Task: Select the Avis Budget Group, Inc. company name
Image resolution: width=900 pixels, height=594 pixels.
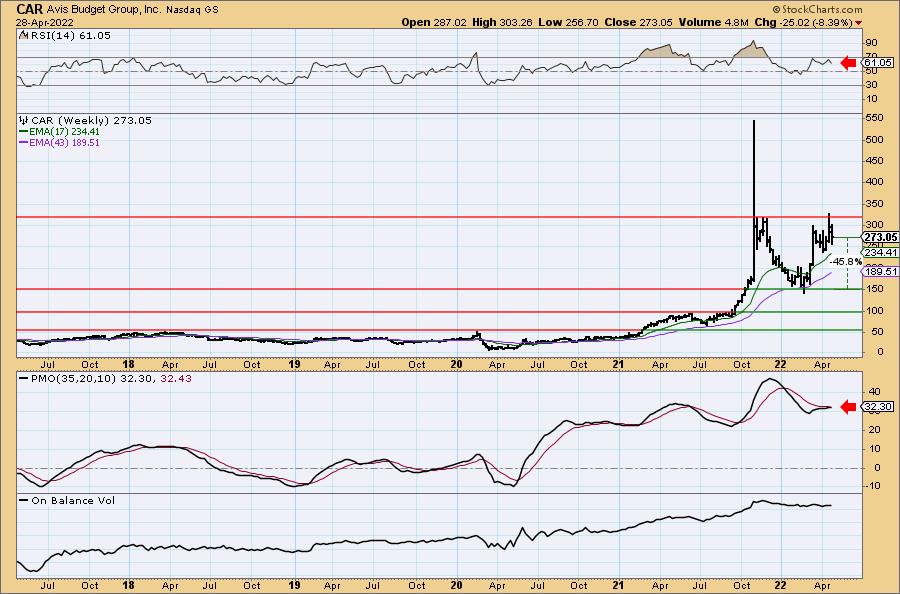Action: point(104,10)
